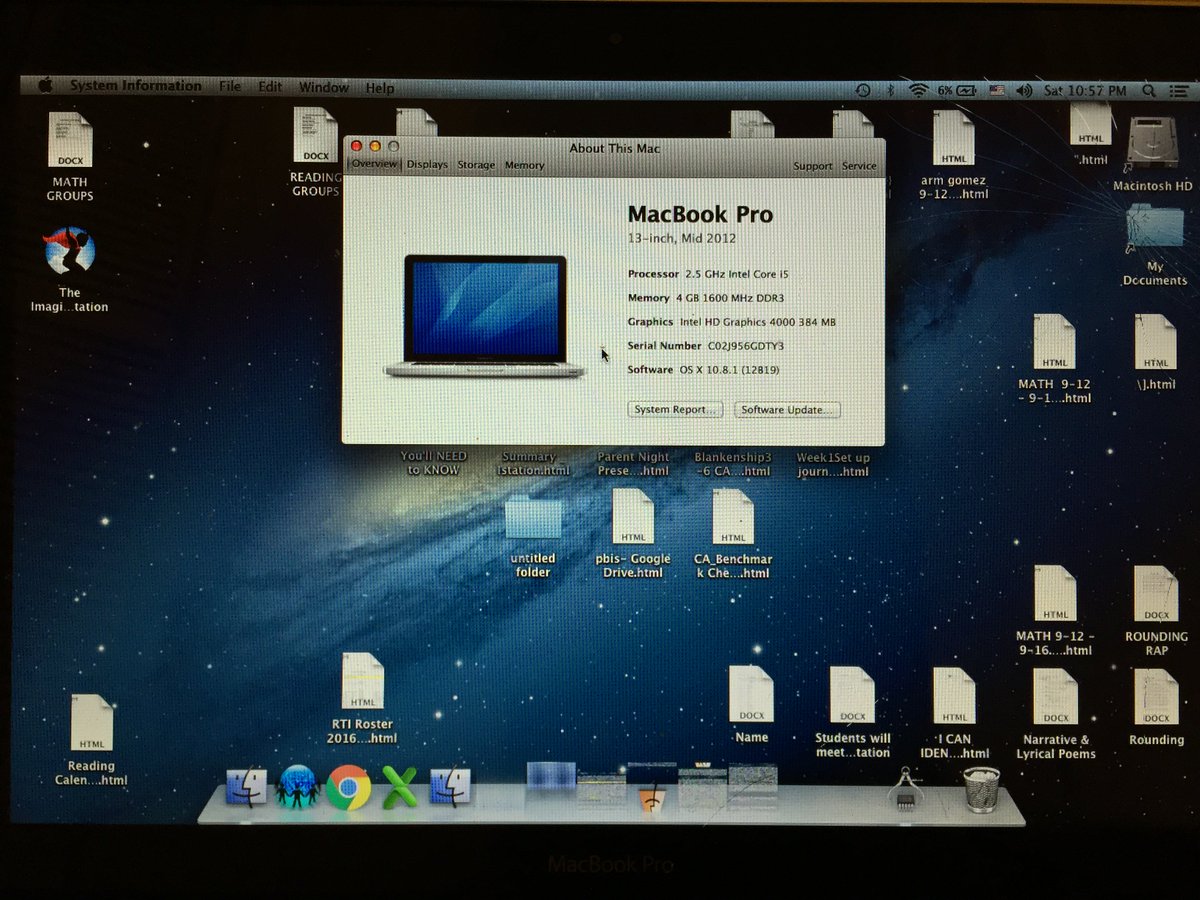The height and width of the screenshot is (900, 1200).
Task: Select I CAN IDEN...html file icon
Action: (954, 696)
